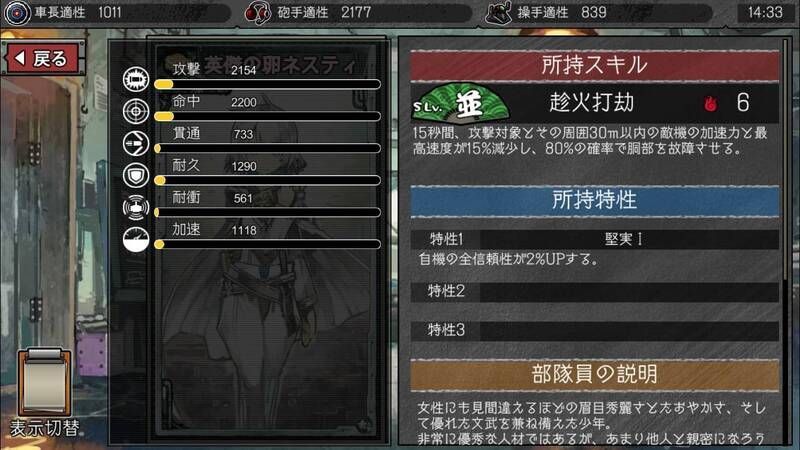
Task: Click the 戻る back button
Action: click(x=44, y=59)
